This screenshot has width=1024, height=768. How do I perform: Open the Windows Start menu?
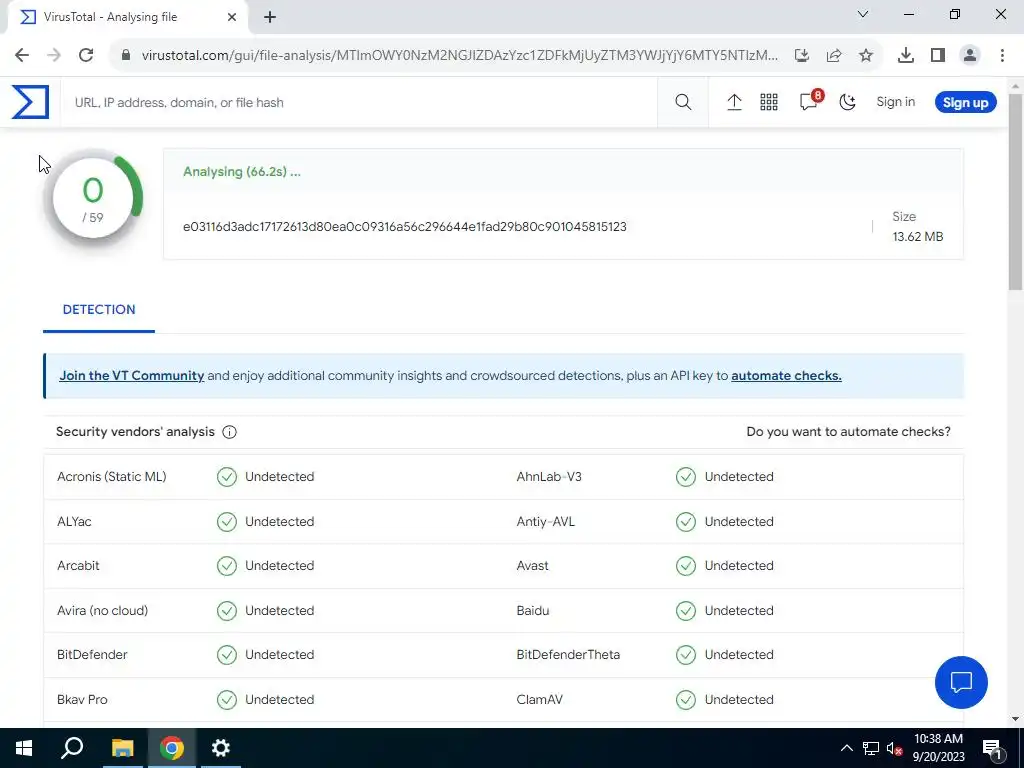pyautogui.click(x=24, y=748)
